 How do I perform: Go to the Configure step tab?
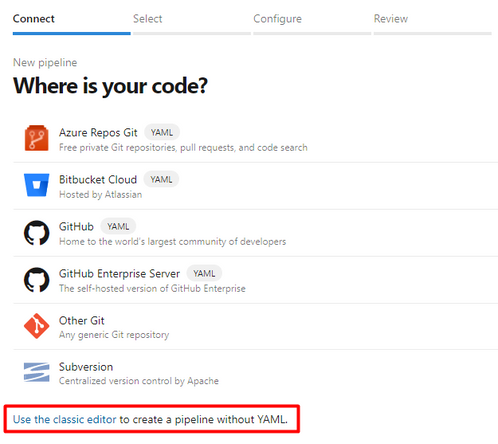pyautogui.click(x=277, y=19)
